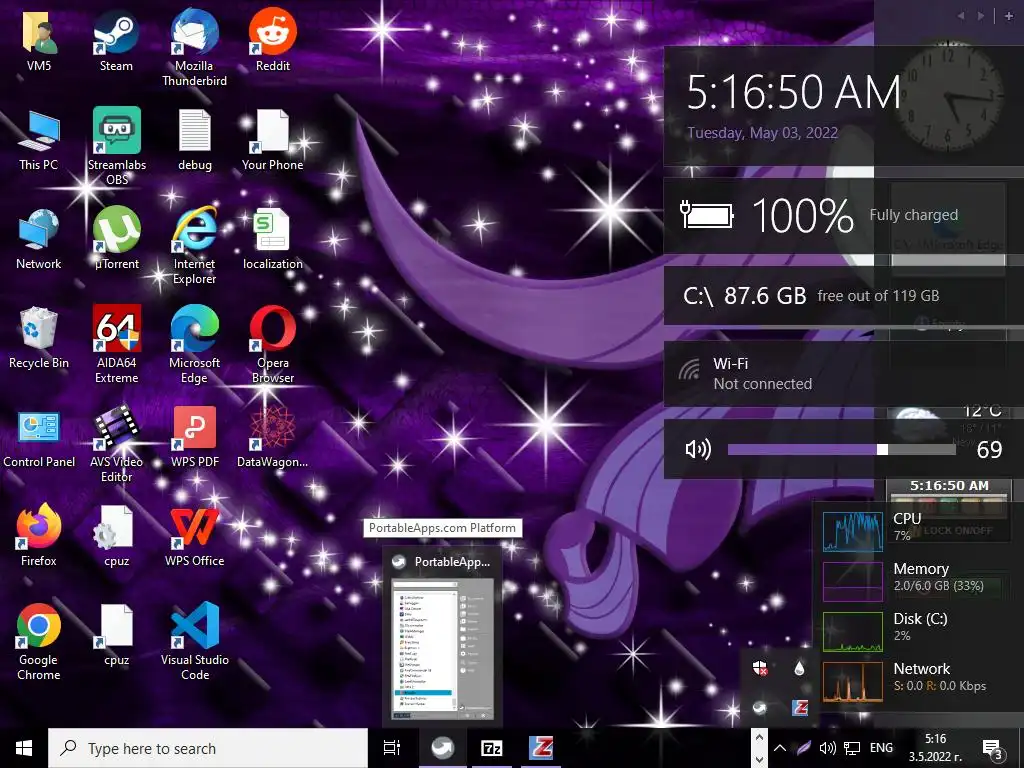Select the debug text file
Screen dimensions: 1024x768
(x=195, y=140)
